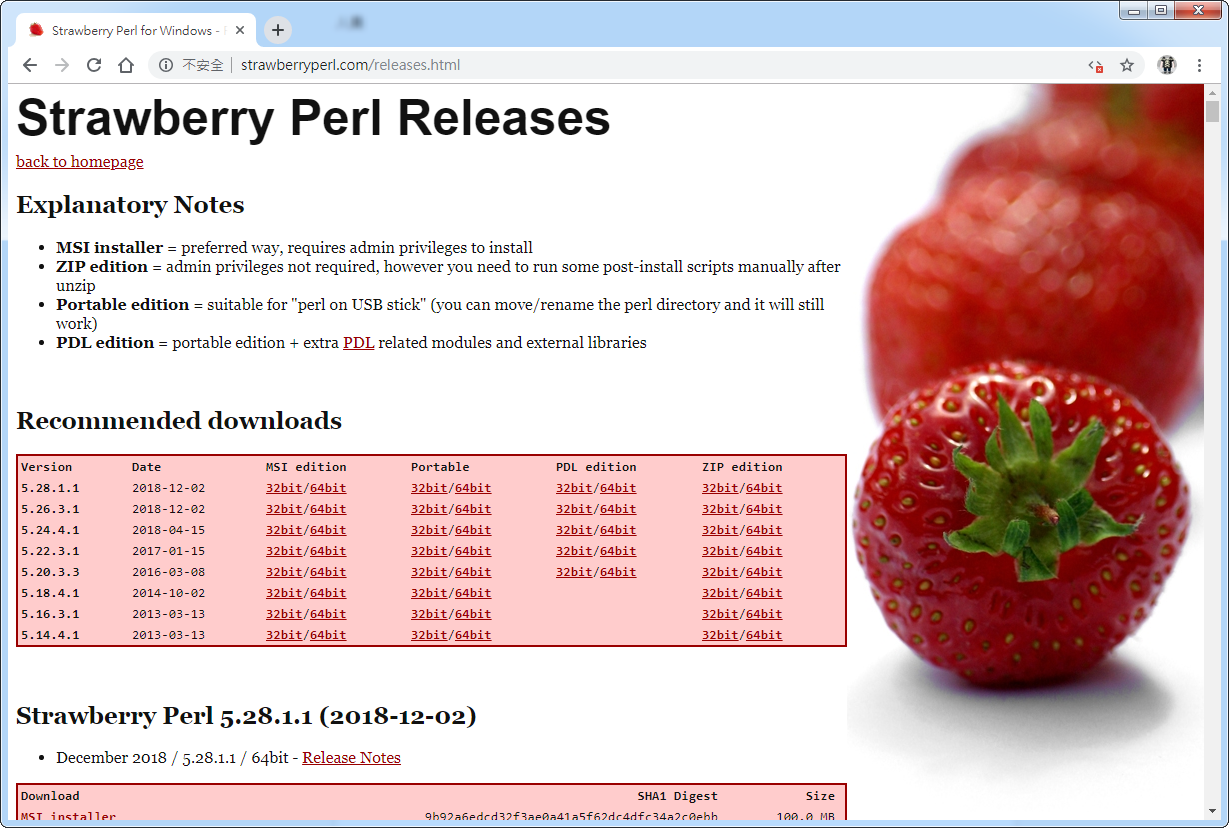Select the Strawberry Perl for Windows tab

[130, 30]
